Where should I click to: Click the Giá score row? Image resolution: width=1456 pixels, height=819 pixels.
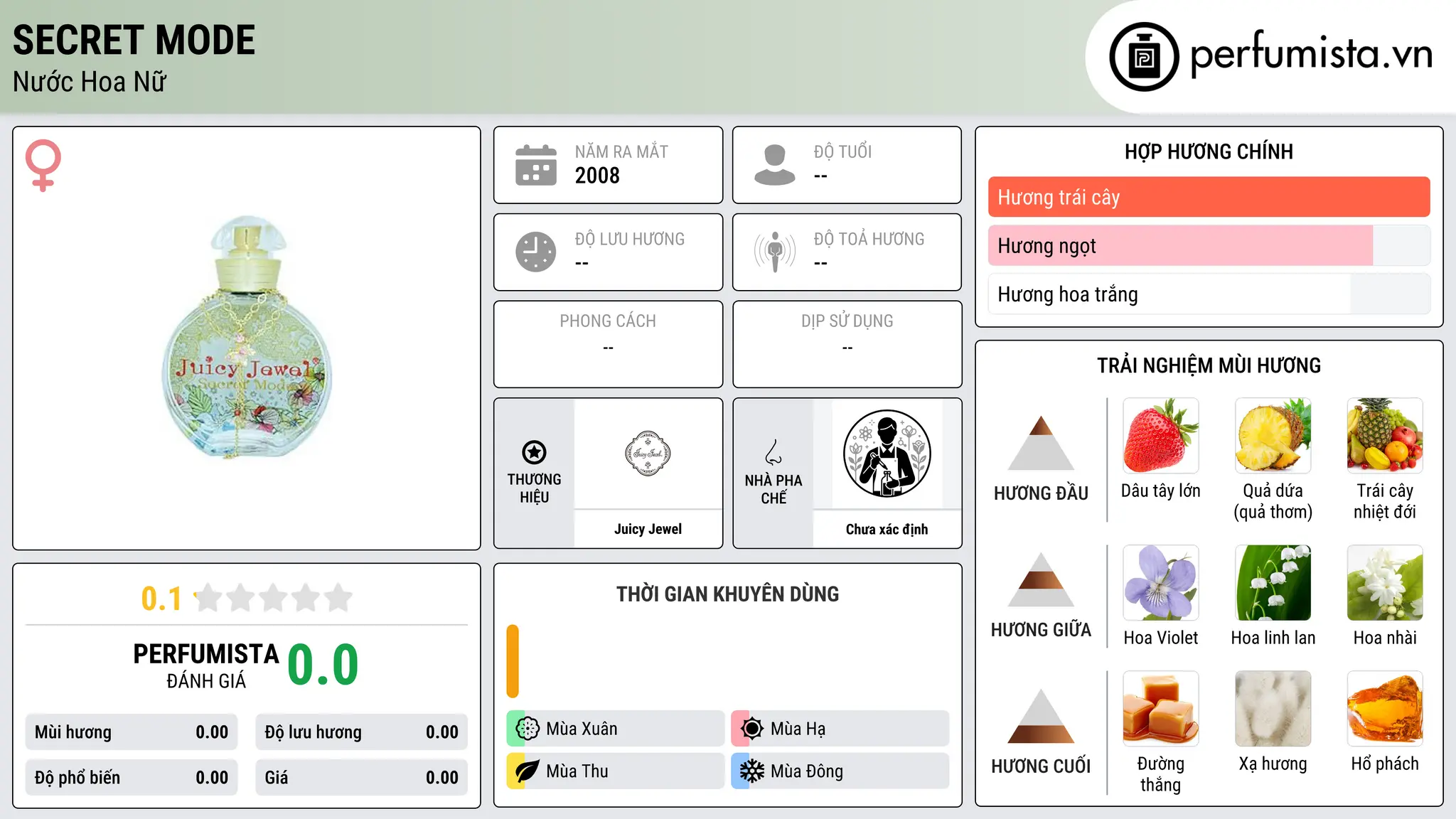click(362, 778)
